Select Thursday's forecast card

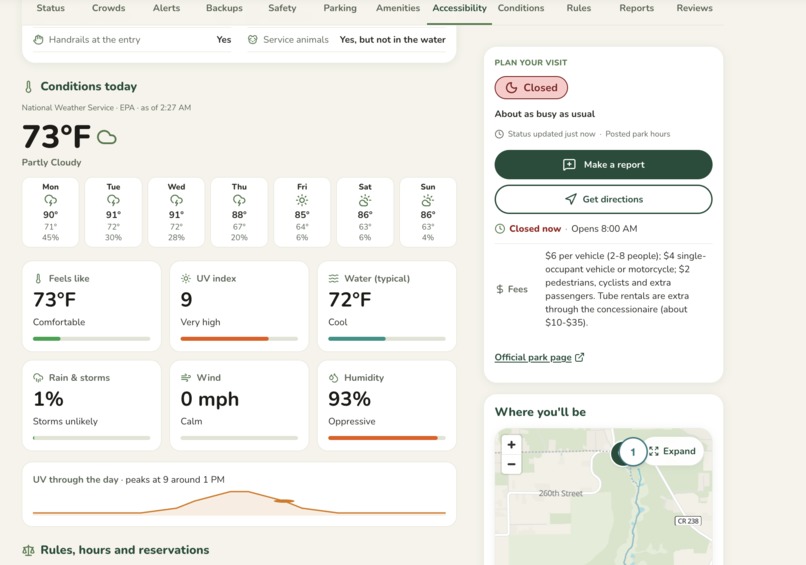[239, 212]
